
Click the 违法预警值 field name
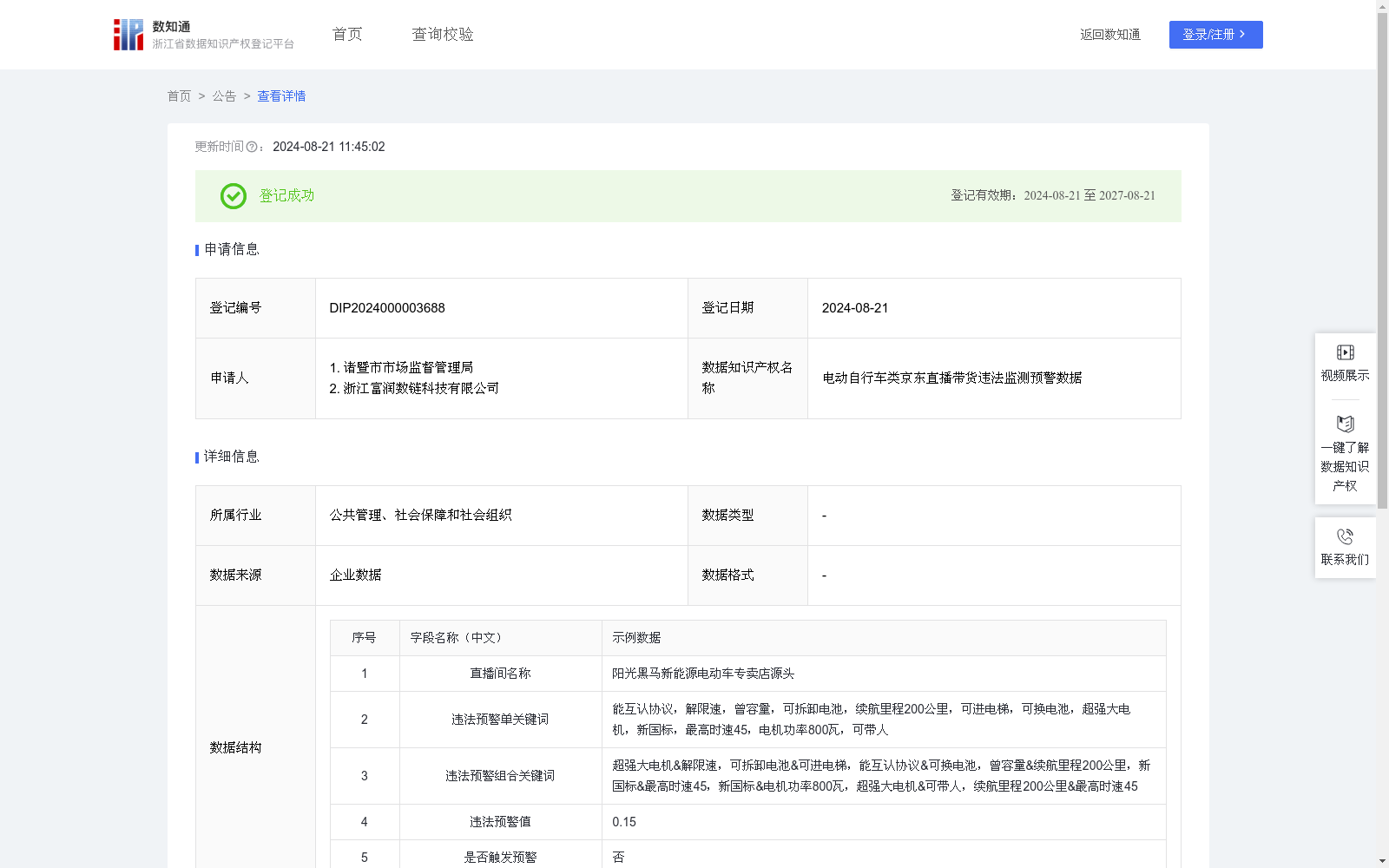coord(500,822)
